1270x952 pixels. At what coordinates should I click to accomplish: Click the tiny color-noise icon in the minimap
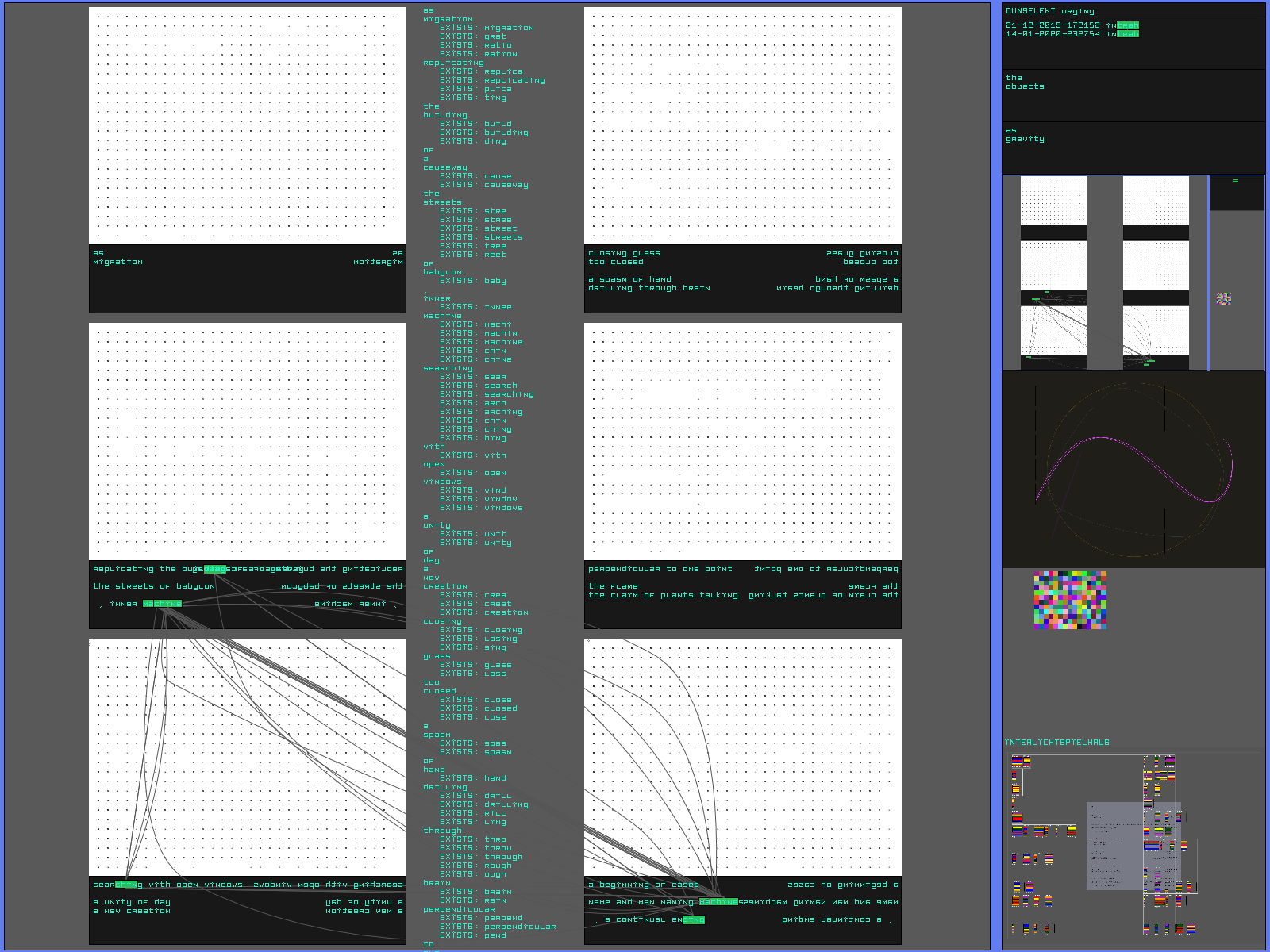pyautogui.click(x=1223, y=299)
